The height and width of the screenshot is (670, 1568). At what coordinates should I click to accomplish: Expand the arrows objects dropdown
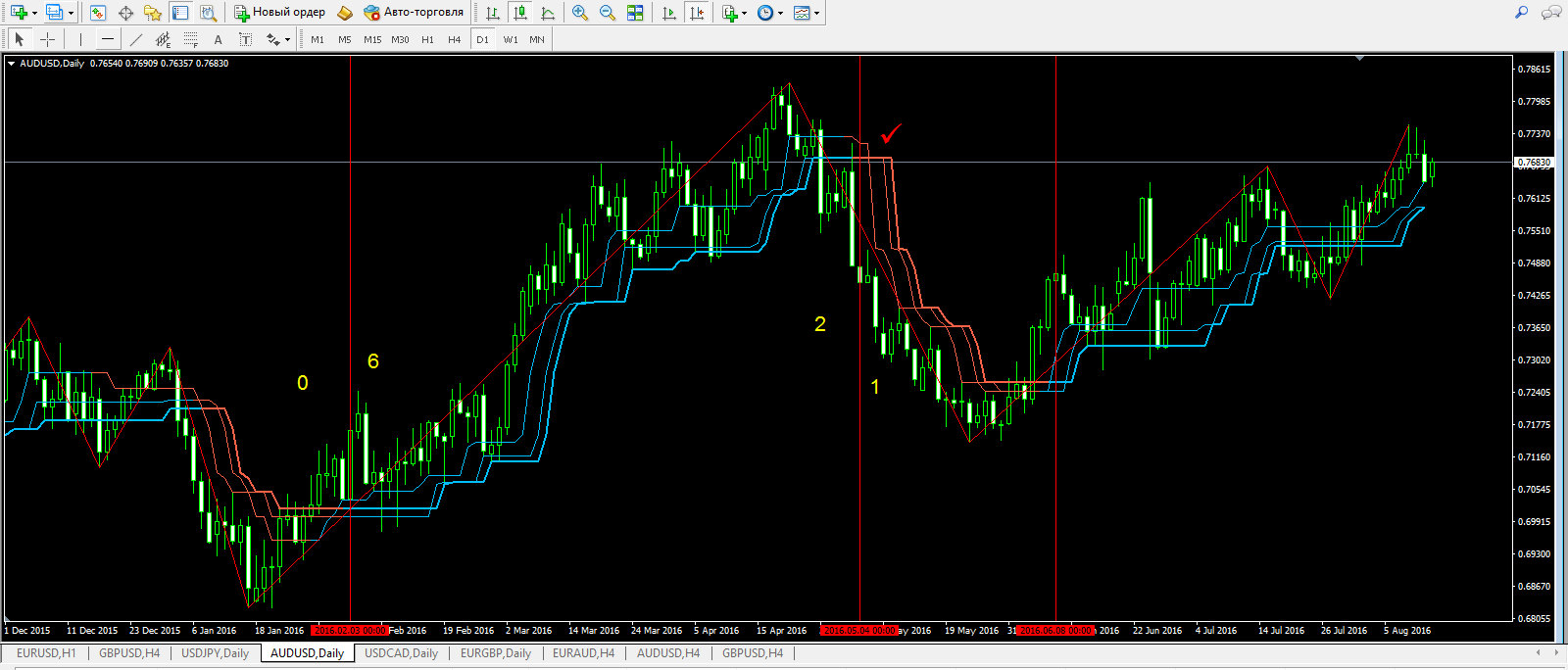[287, 39]
